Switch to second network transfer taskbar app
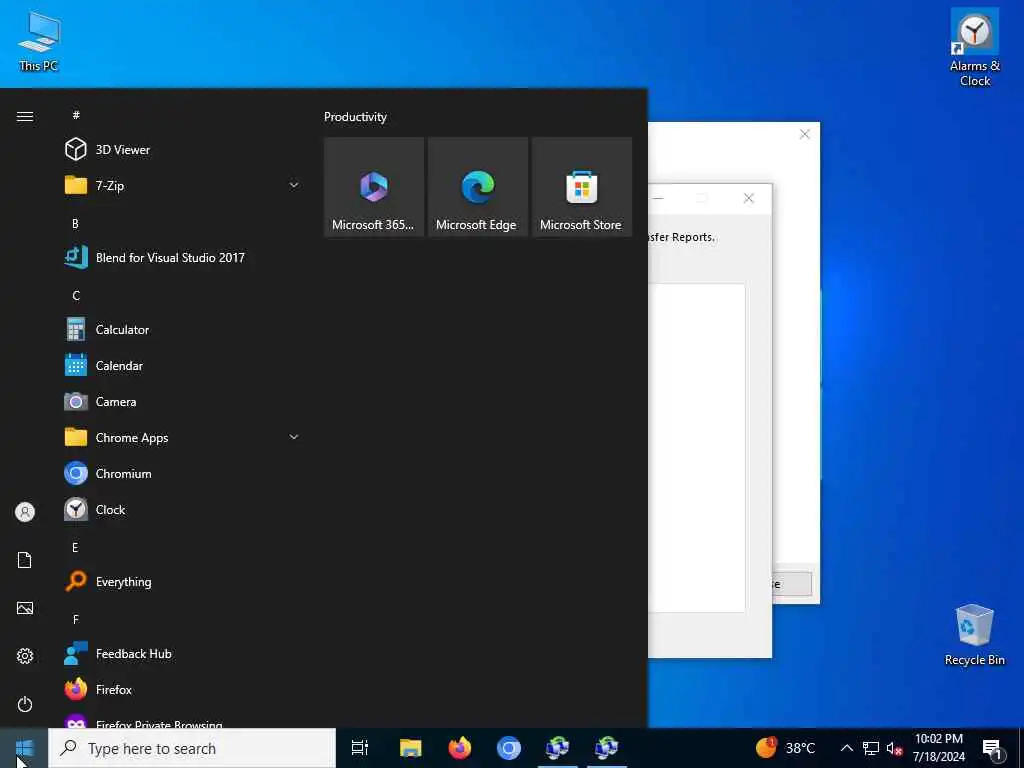Image resolution: width=1024 pixels, height=768 pixels. click(607, 748)
